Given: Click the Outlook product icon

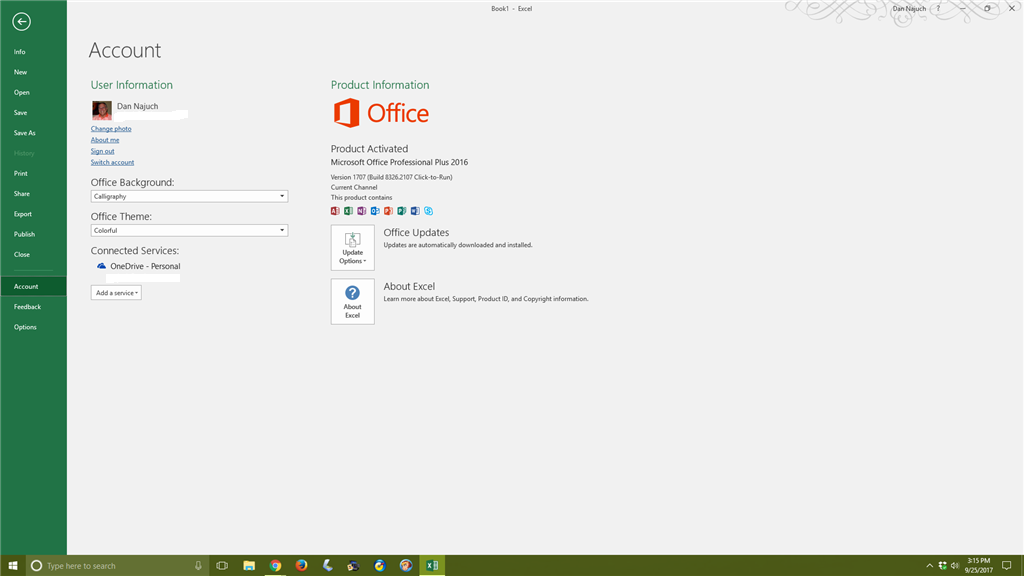Looking at the screenshot, I should tap(375, 211).
